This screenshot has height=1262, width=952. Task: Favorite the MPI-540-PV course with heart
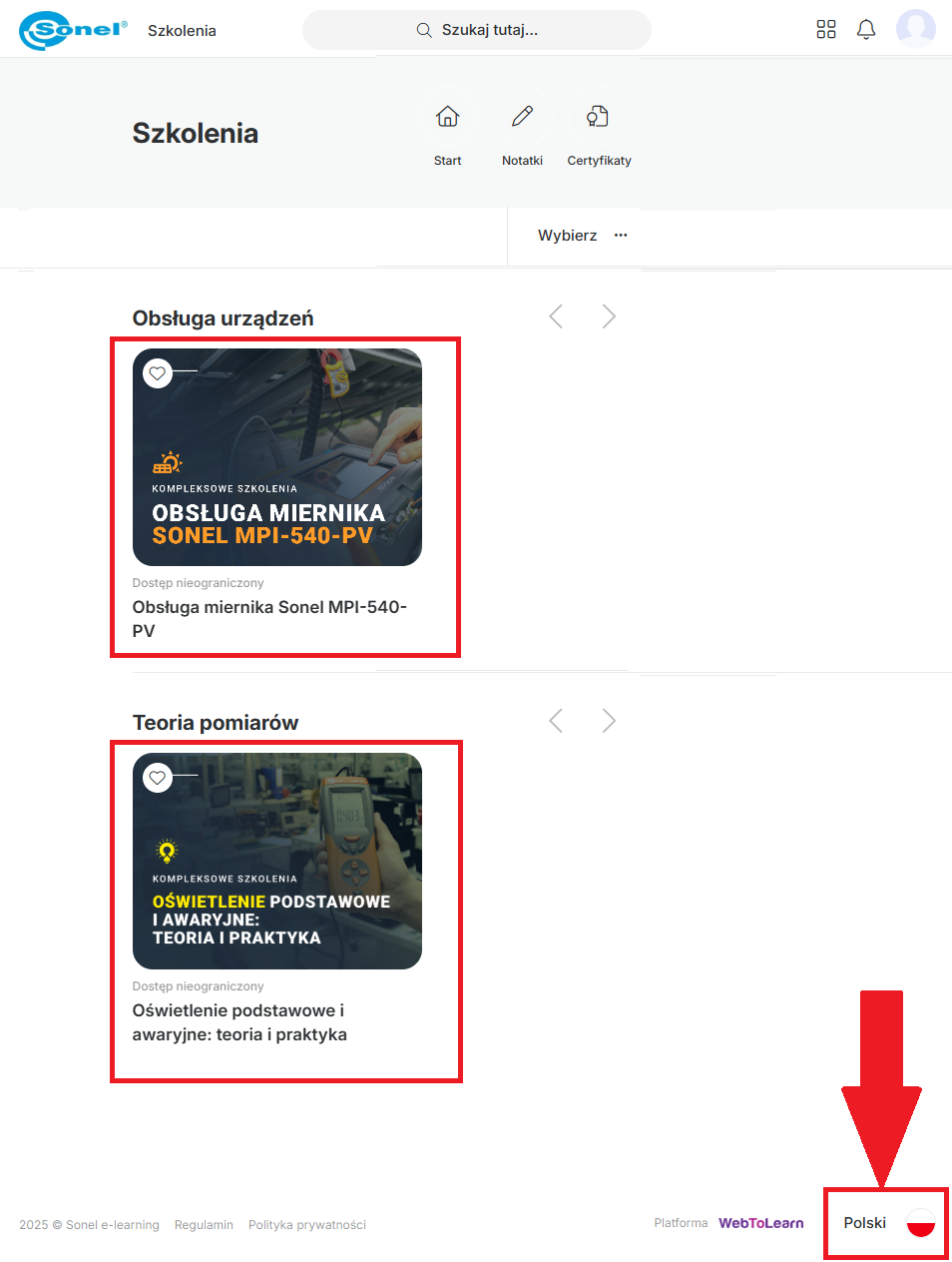pos(158,373)
